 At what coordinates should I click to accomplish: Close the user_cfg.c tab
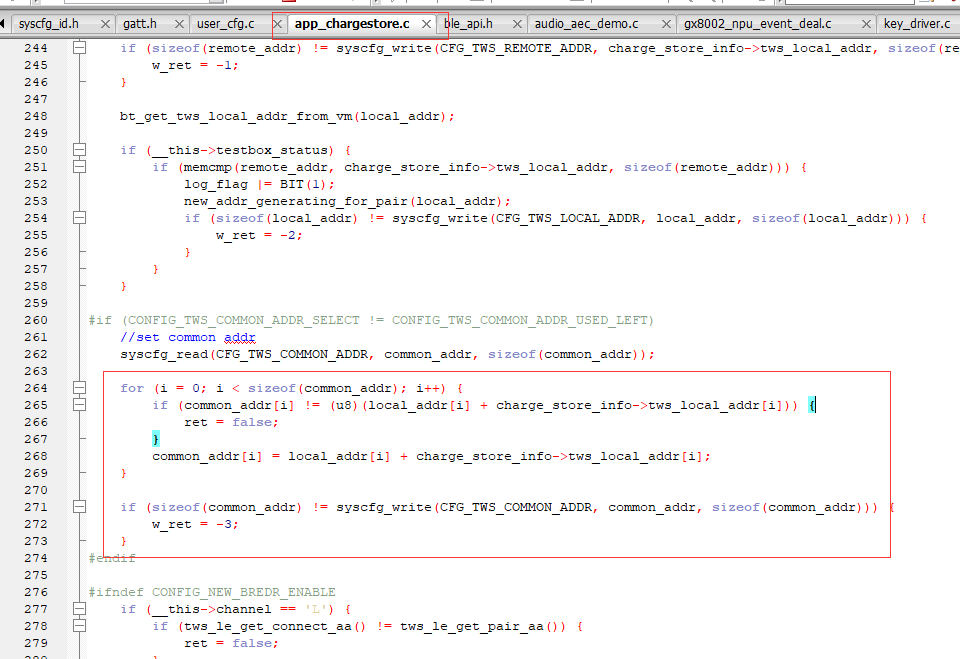277,24
